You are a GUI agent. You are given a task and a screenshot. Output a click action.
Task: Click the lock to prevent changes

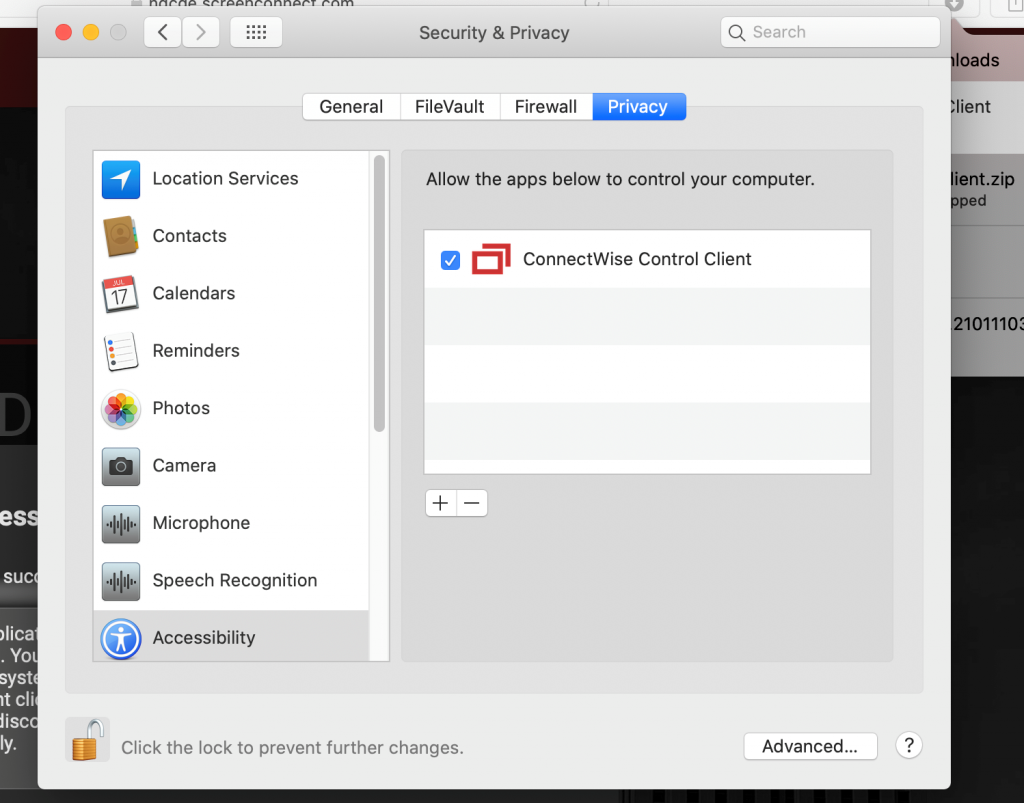[x=87, y=741]
